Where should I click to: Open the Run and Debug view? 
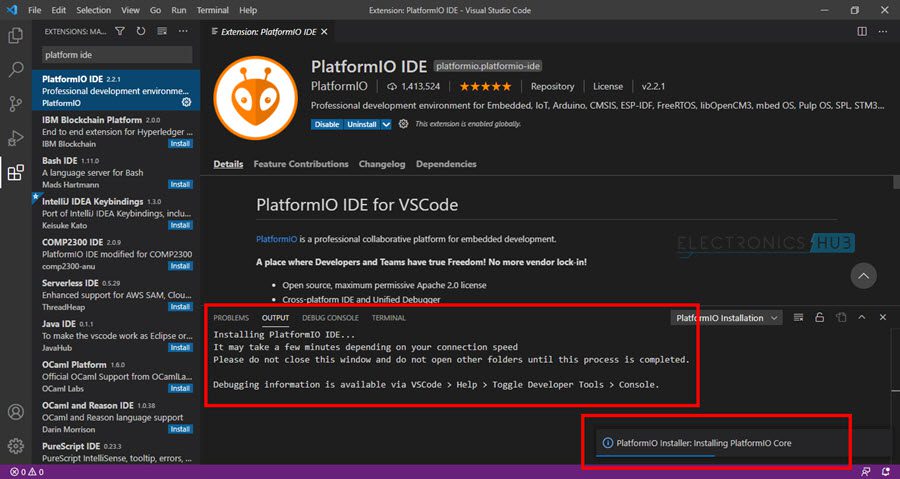(15, 138)
